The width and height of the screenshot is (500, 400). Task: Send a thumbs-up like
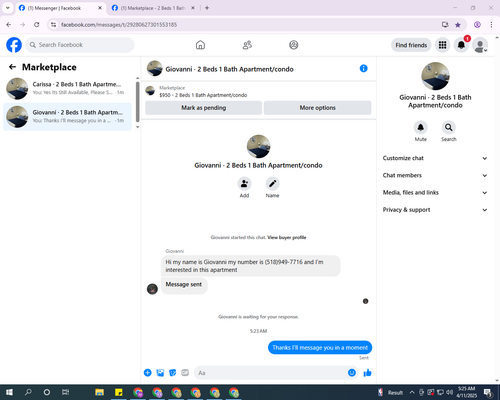pyautogui.click(x=367, y=373)
